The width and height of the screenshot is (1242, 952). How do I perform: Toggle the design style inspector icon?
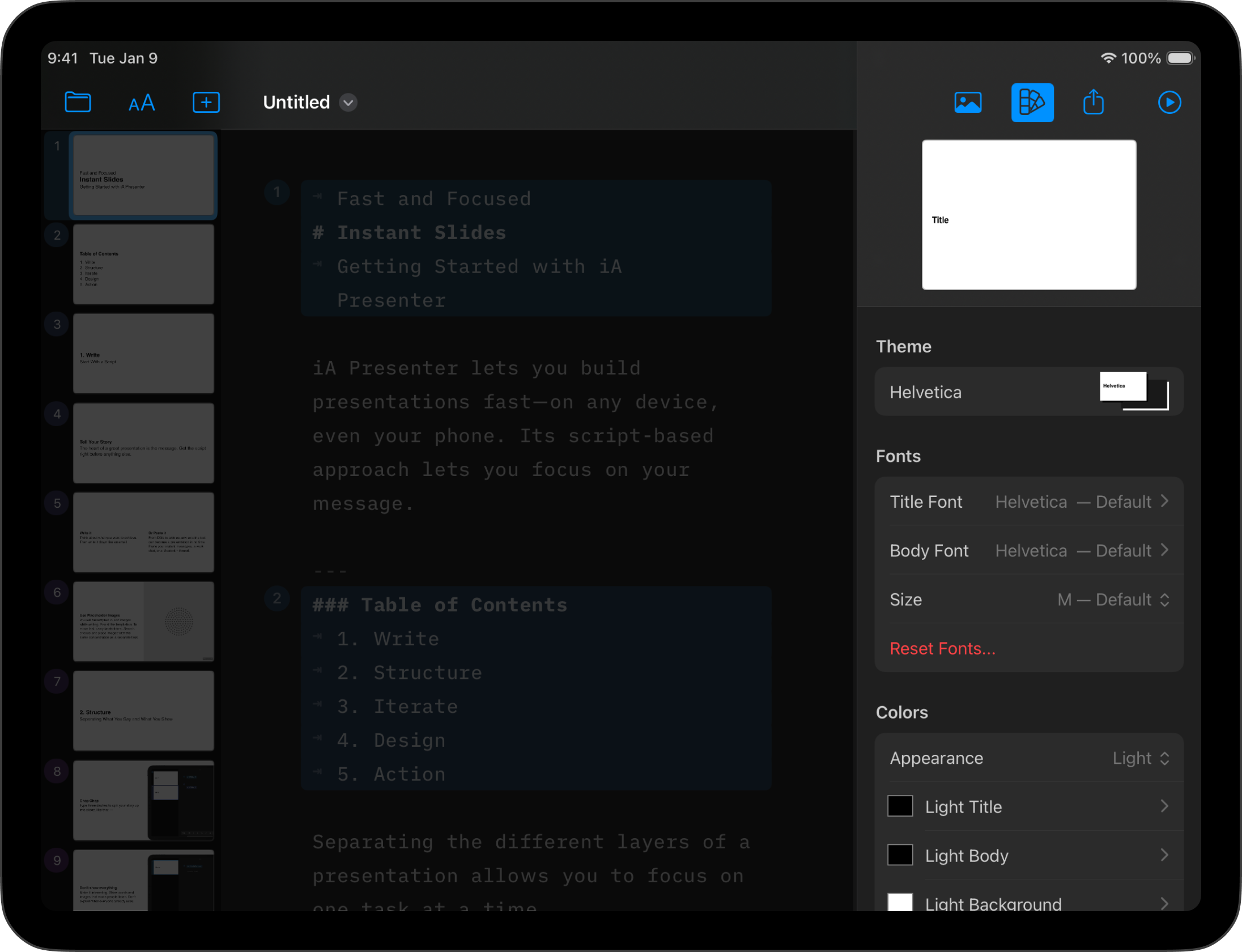pyautogui.click(x=1032, y=103)
